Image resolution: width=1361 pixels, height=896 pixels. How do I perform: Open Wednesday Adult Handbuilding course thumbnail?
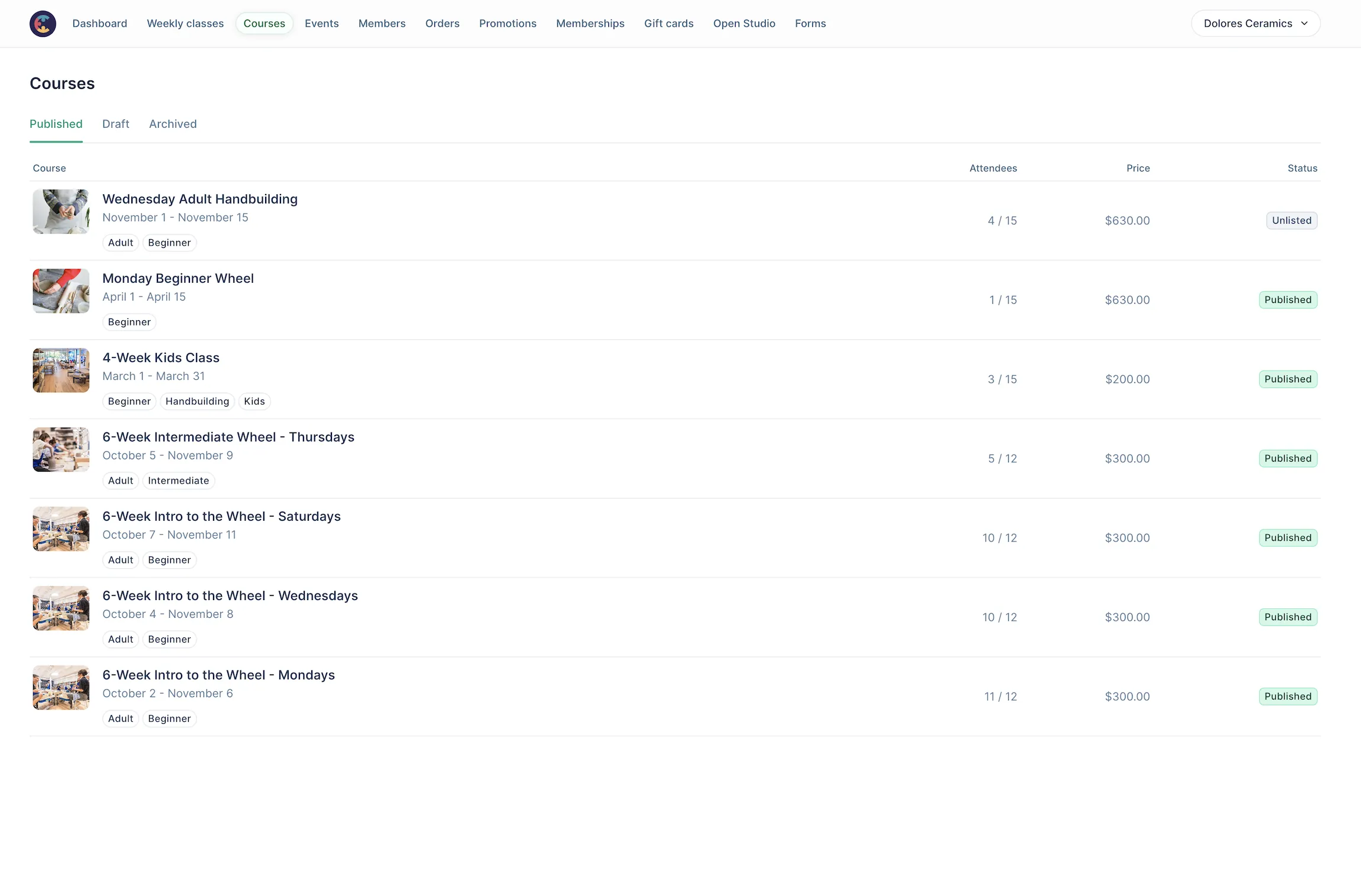pos(61,212)
